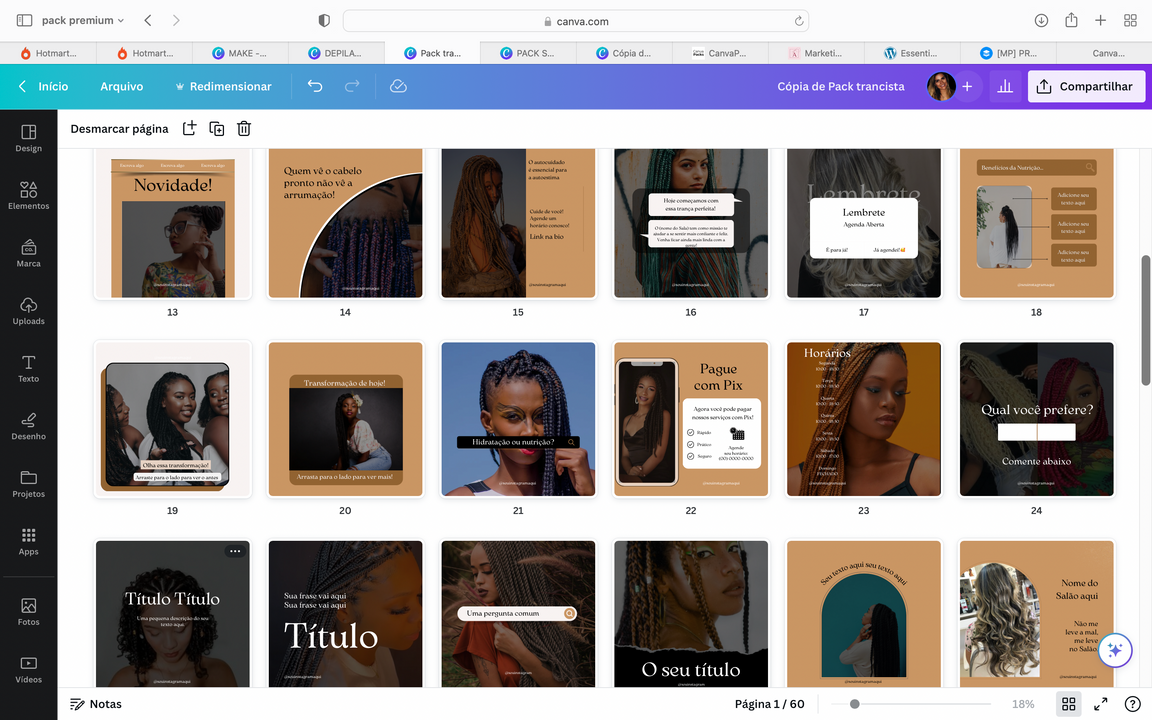Click the Compartilhar button

tap(1085, 87)
